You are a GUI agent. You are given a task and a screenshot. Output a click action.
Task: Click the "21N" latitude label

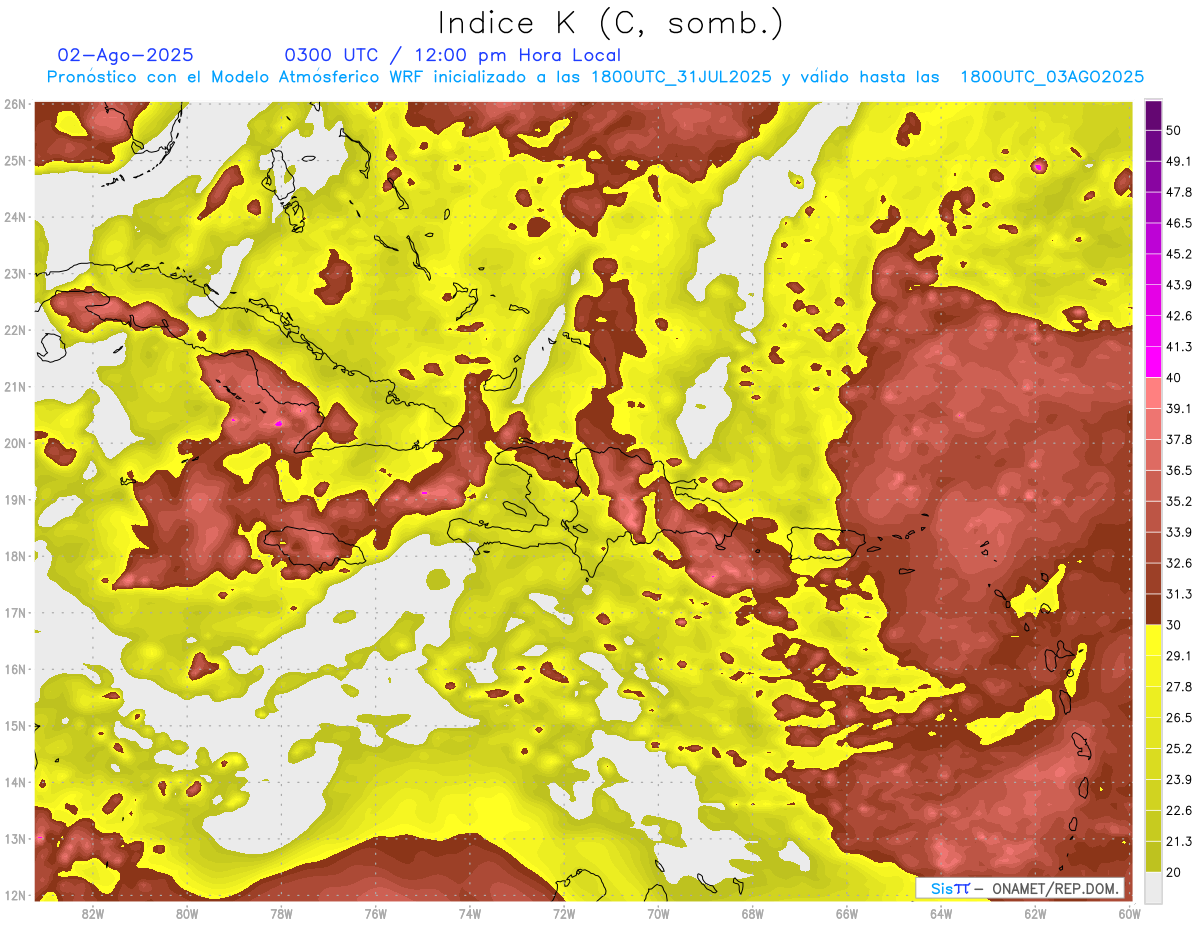[15, 387]
